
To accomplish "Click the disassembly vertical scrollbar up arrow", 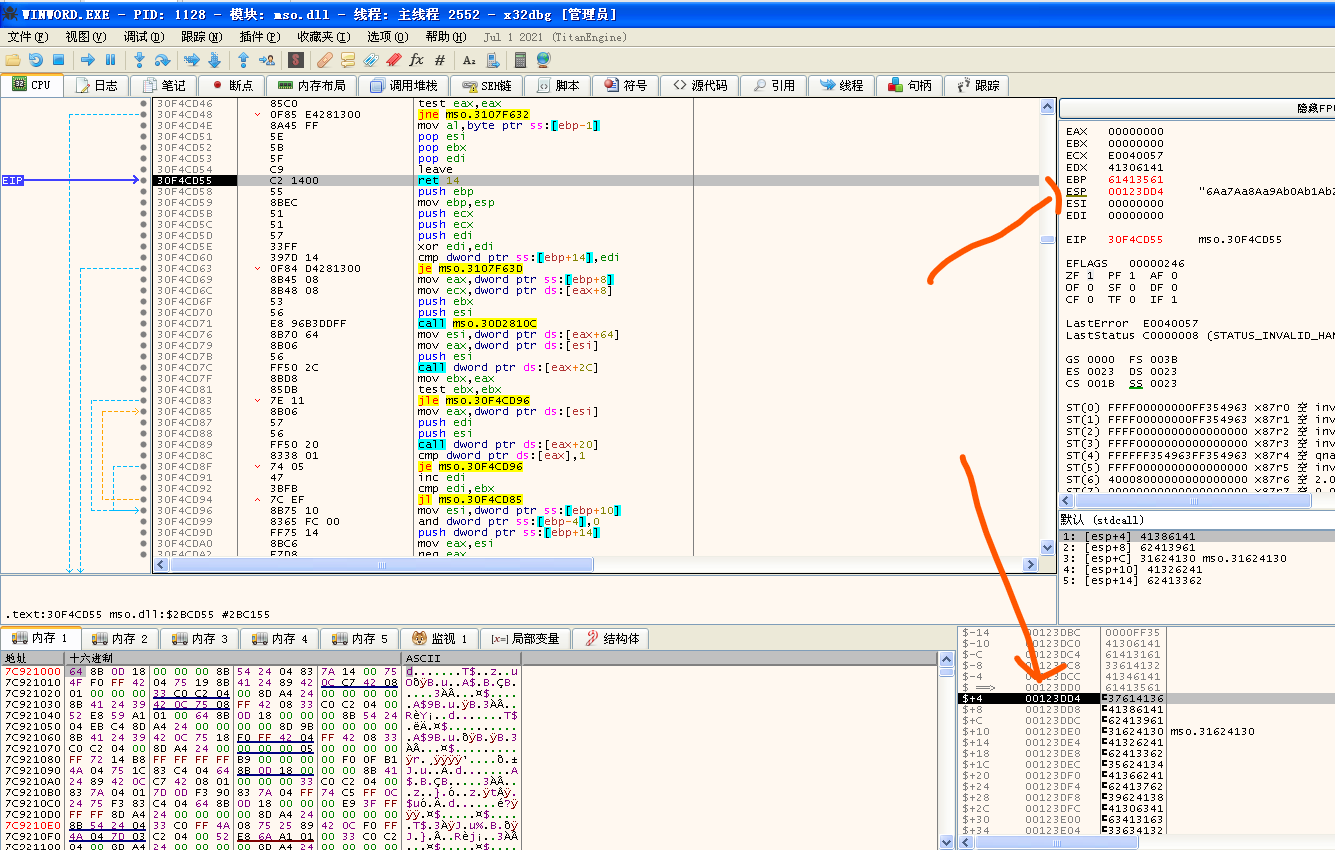I will (1047, 106).
